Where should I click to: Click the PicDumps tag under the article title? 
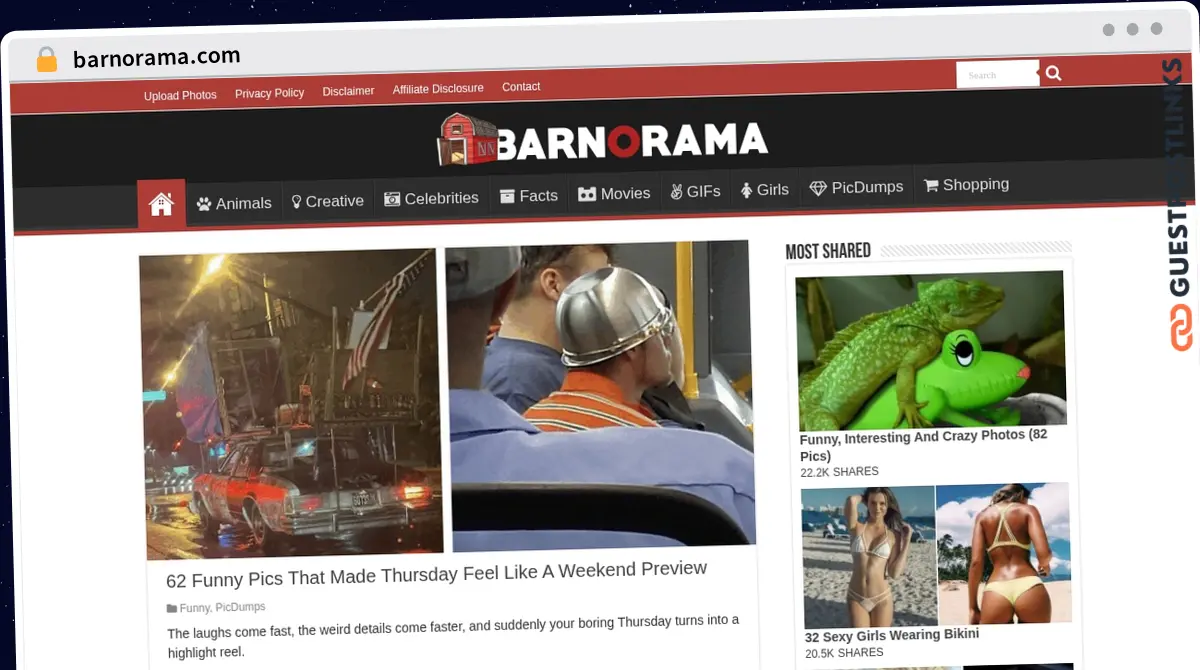[240, 607]
